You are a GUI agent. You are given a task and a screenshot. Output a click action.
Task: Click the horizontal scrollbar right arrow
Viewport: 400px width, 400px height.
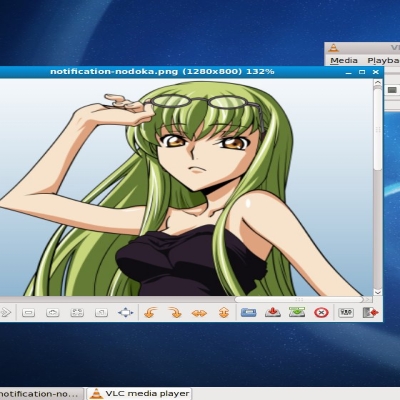pos(368,300)
